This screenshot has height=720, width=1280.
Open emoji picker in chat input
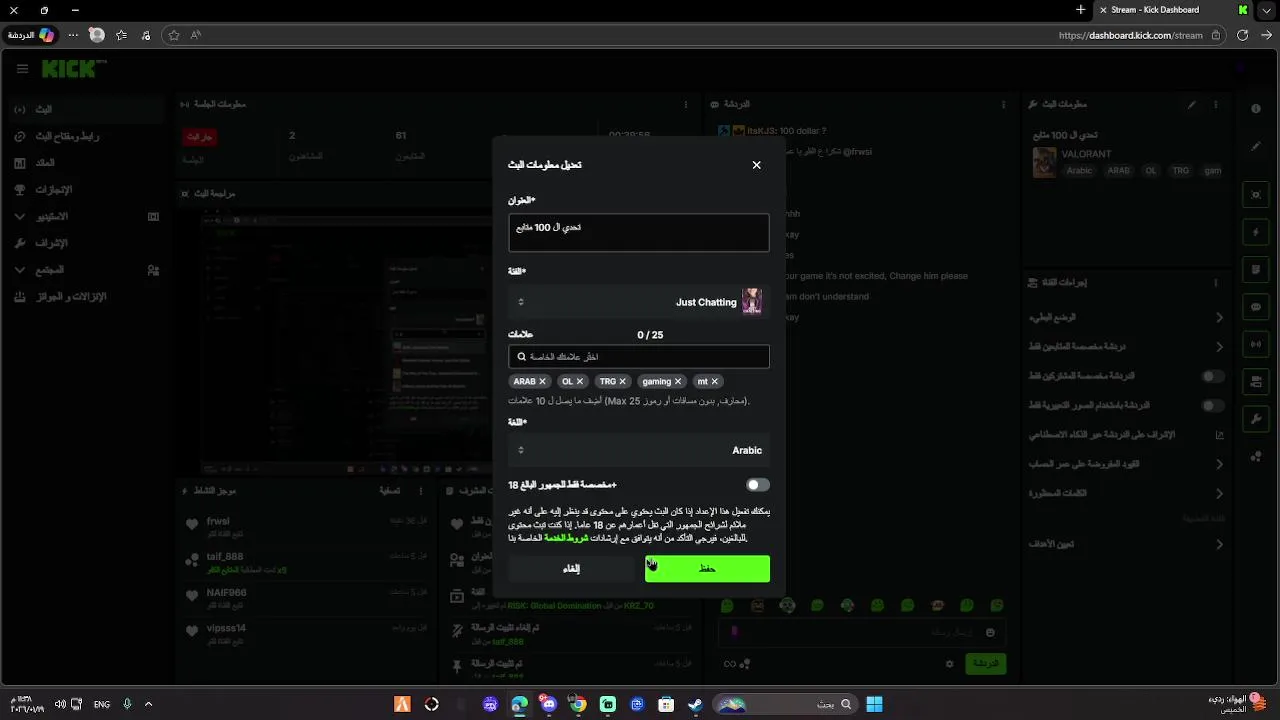coord(990,632)
